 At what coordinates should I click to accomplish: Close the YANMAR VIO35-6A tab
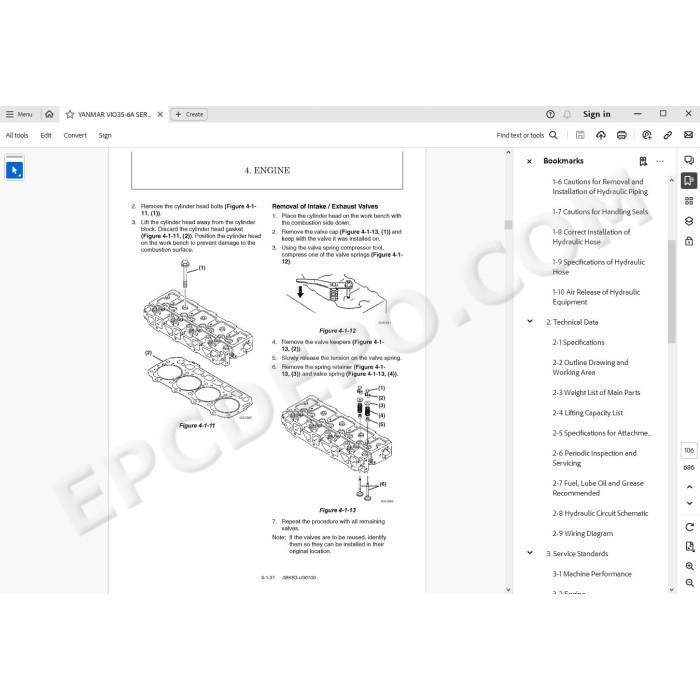click(x=160, y=114)
